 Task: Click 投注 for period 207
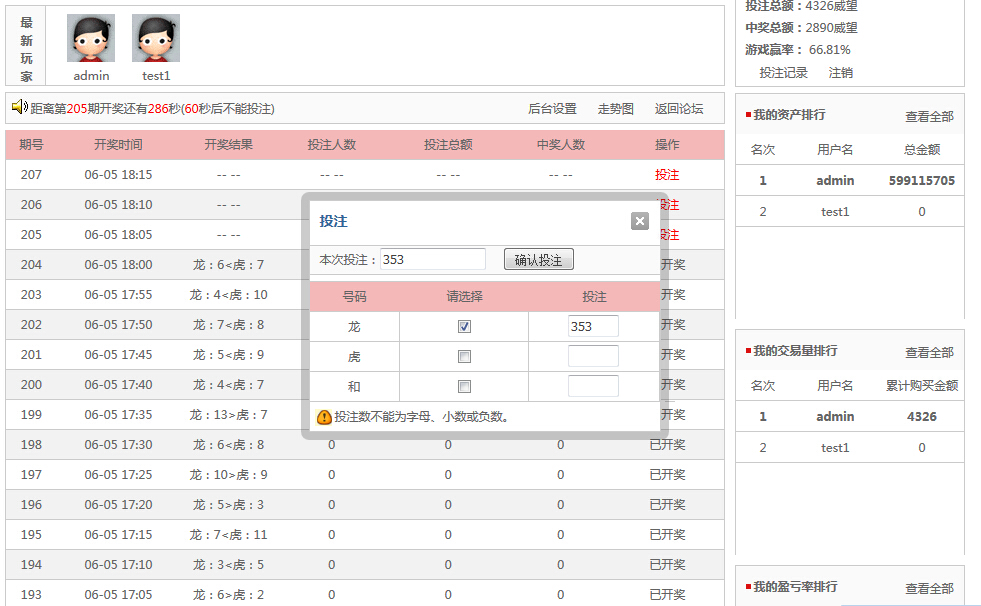667,174
